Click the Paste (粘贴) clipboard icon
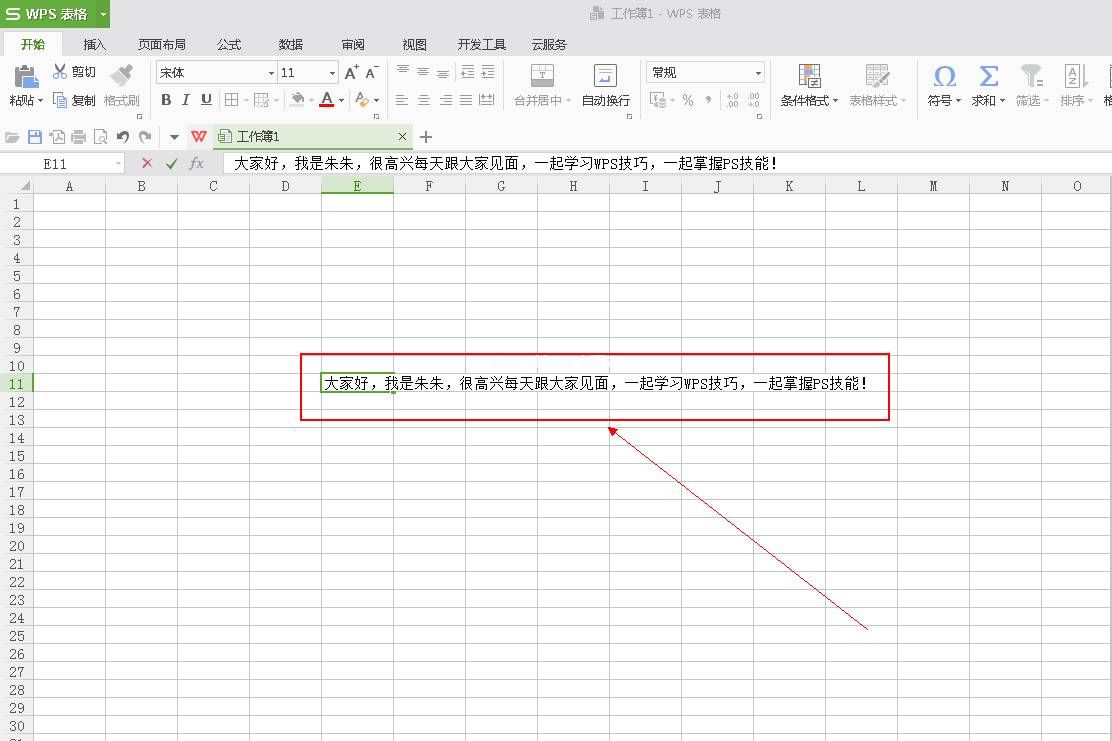Viewport: 1112px width, 741px height. tap(26, 77)
